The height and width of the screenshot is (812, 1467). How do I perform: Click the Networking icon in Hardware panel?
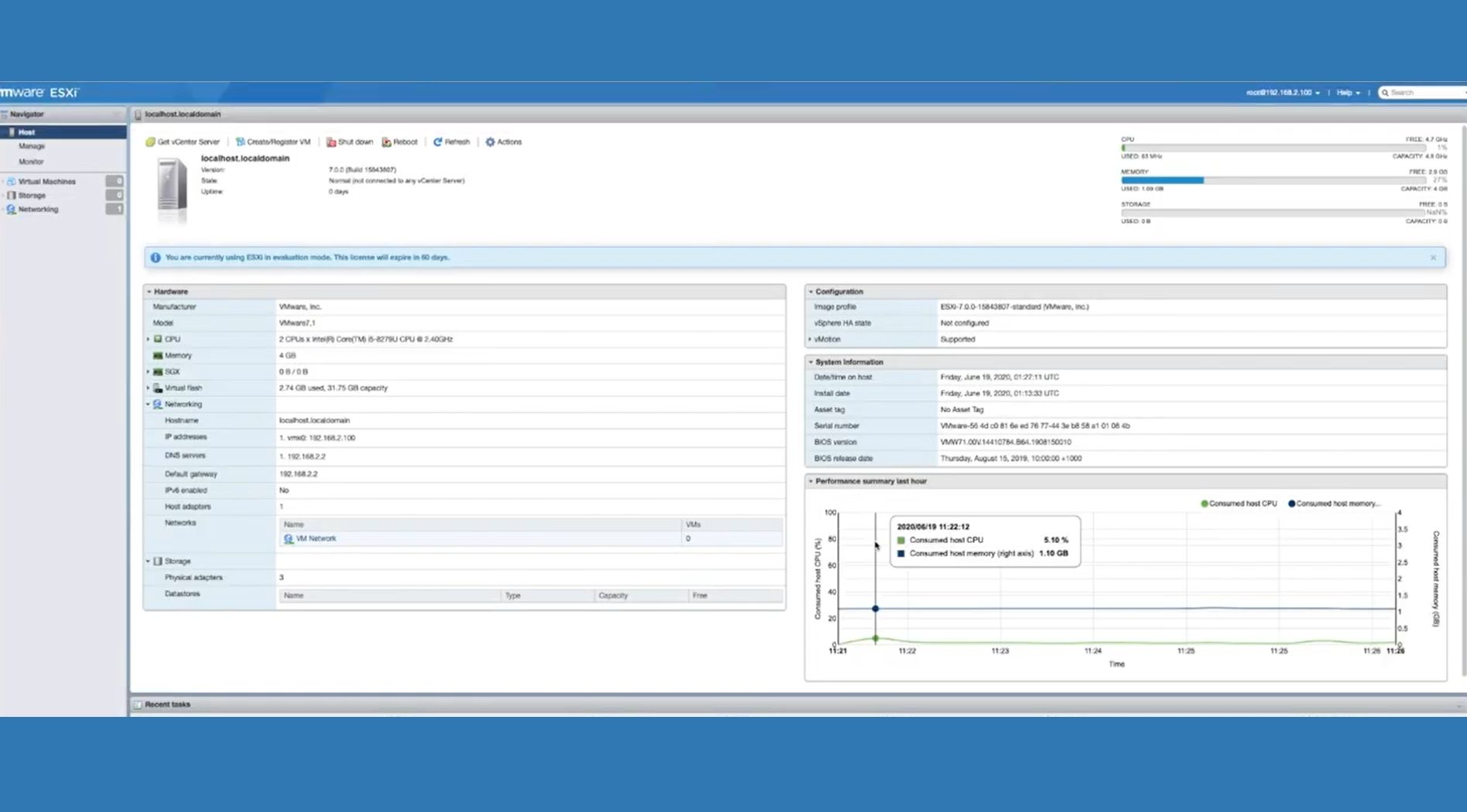point(158,404)
